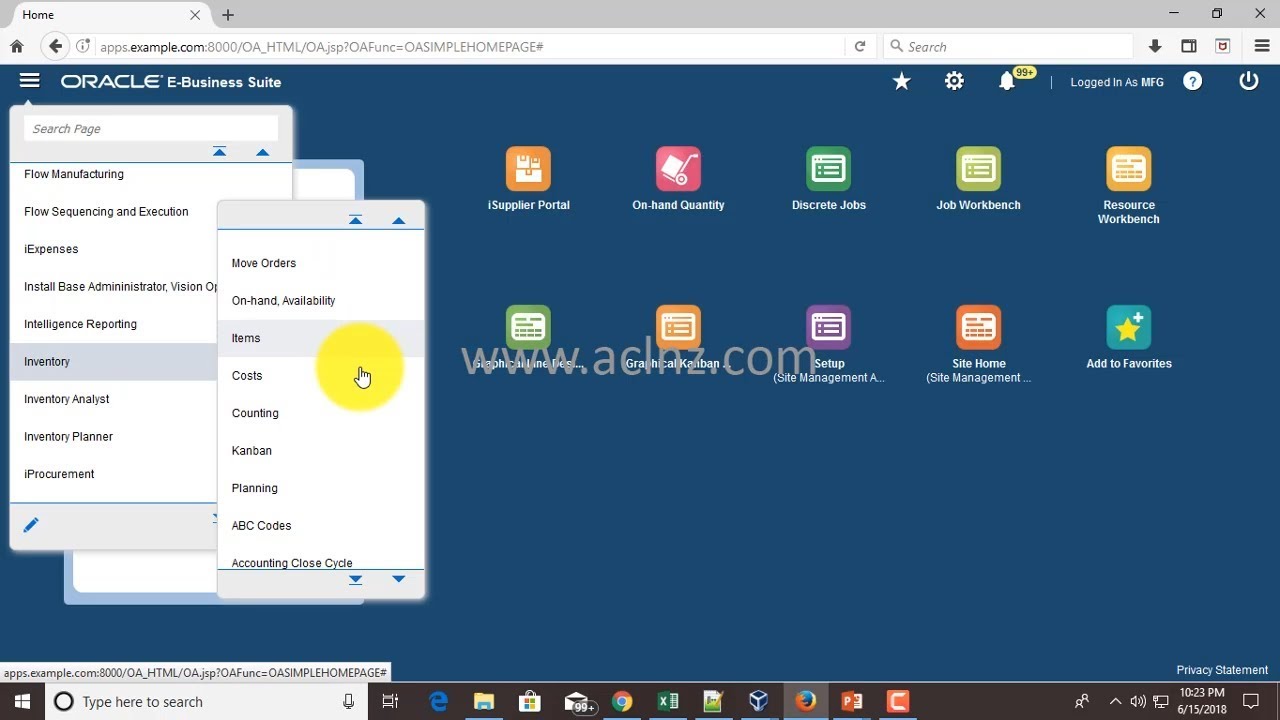The height and width of the screenshot is (720, 1280).
Task: Click the Windows taskbar search box
Action: point(205,701)
